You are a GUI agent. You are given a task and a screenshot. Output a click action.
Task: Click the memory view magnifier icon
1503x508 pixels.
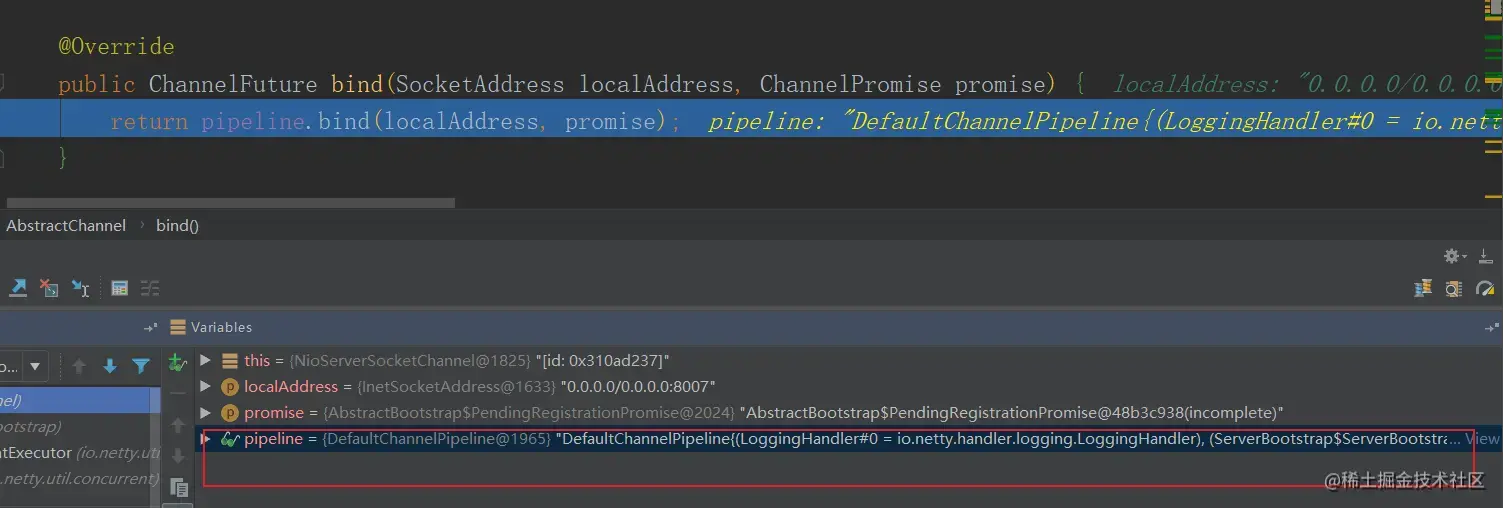pos(1454,288)
